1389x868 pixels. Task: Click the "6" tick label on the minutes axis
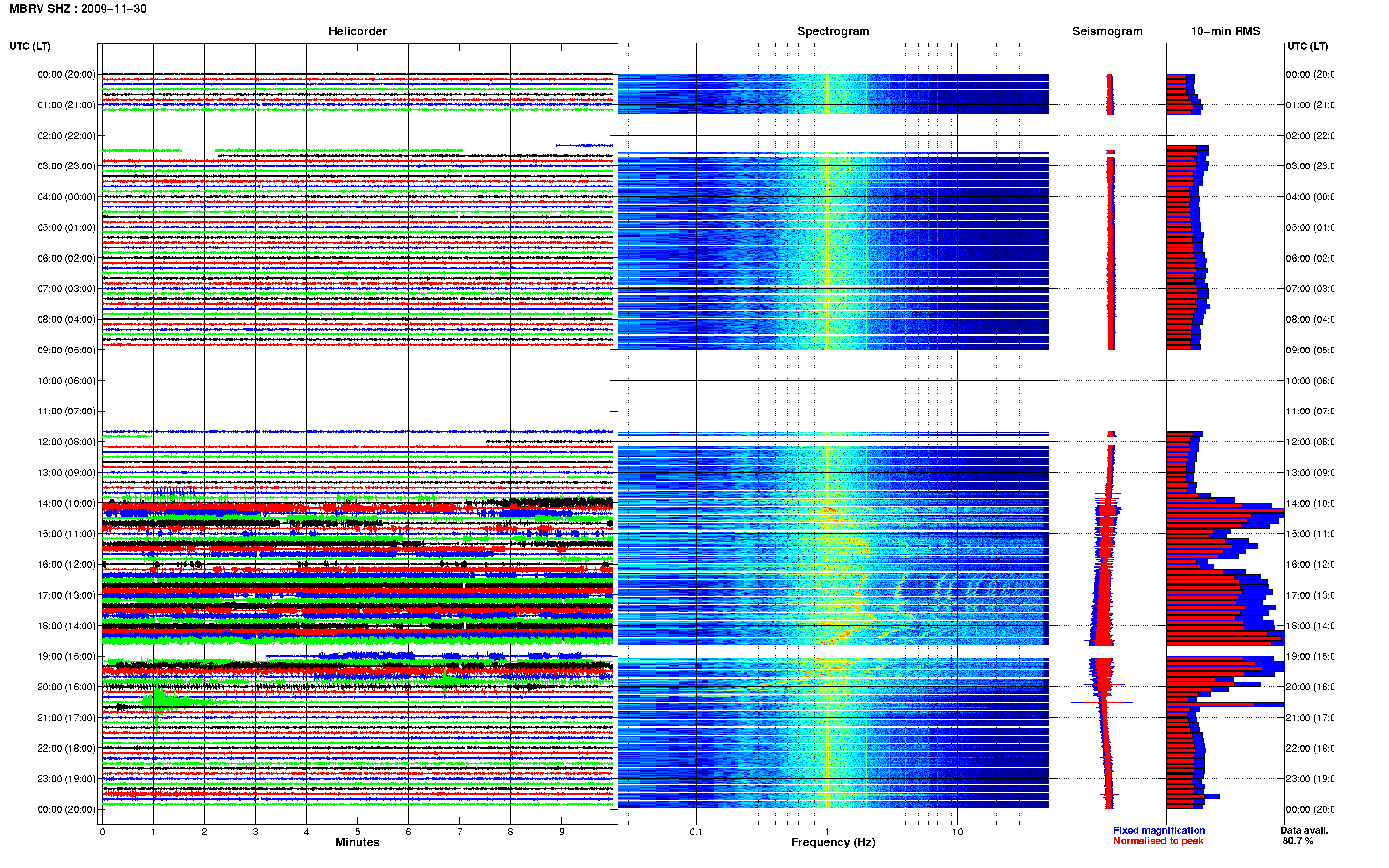[x=409, y=832]
